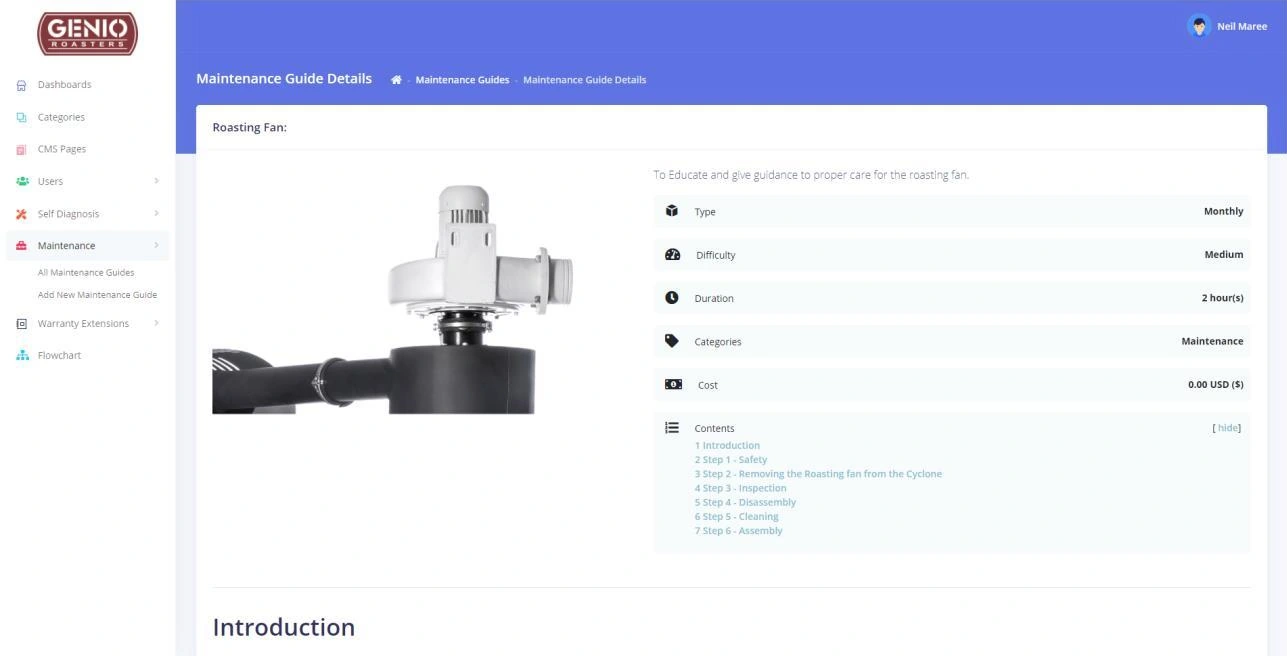Jump to Step 2 - Removing the Roasting fan
Image resolution: width=1287 pixels, height=656 pixels.
818,474
